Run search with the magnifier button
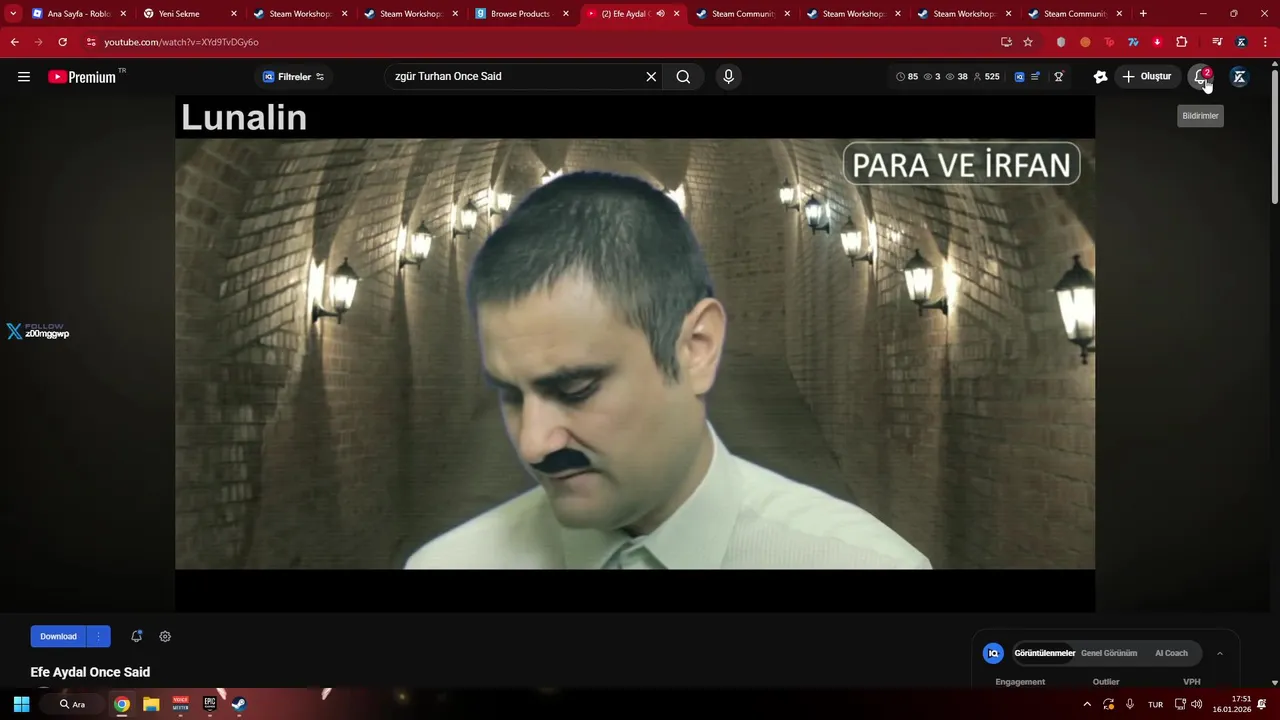 pyautogui.click(x=683, y=77)
